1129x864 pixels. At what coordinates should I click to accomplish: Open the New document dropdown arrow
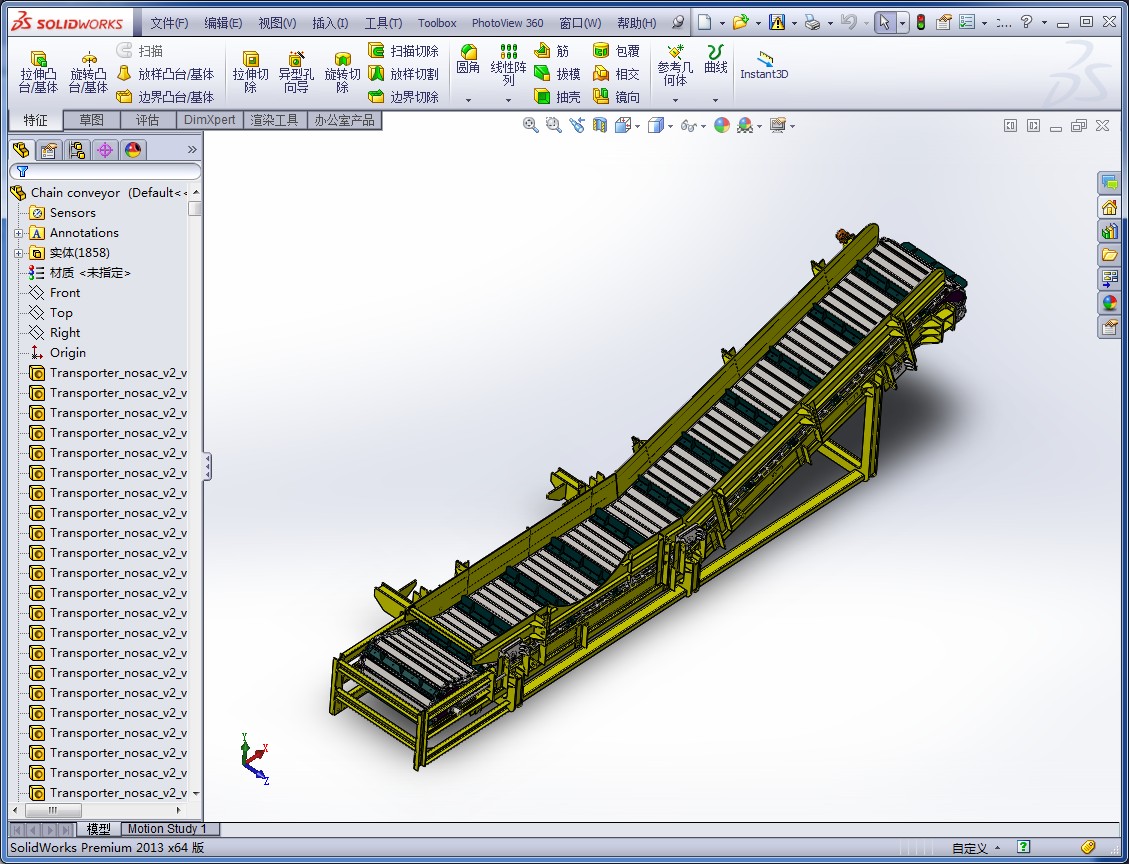722,23
